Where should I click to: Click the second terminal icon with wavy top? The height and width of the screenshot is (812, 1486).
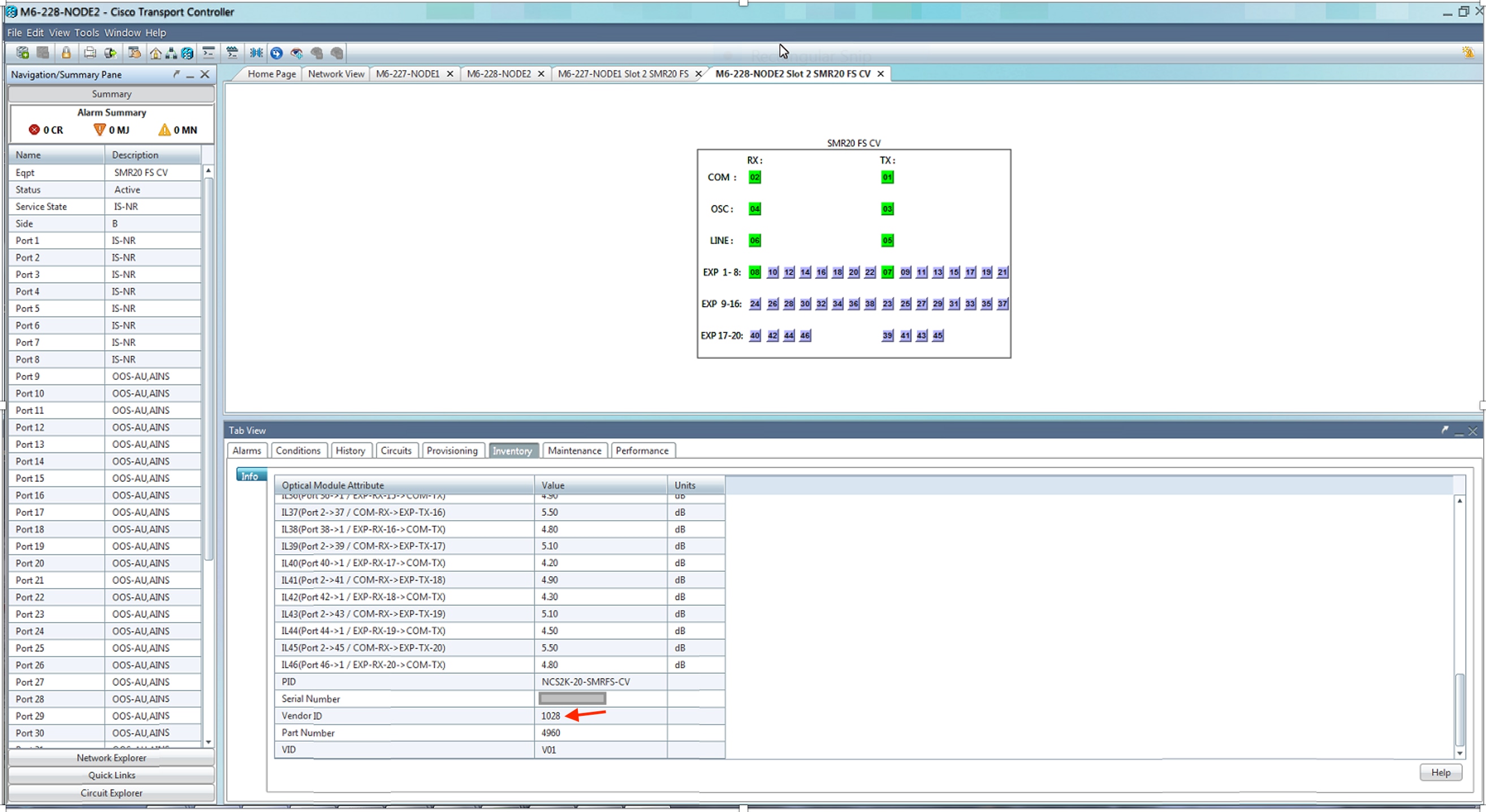click(x=232, y=53)
